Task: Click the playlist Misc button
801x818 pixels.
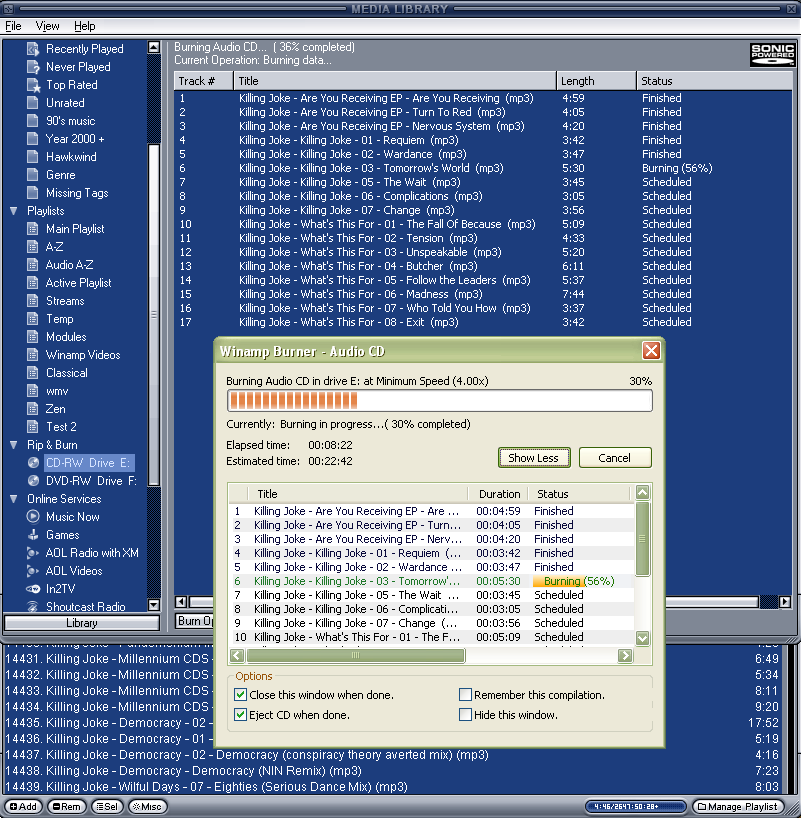Action: coord(148,807)
